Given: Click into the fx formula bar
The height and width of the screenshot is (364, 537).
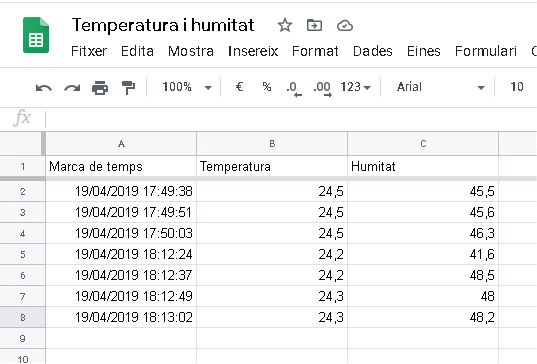Looking at the screenshot, I should 291,119.
